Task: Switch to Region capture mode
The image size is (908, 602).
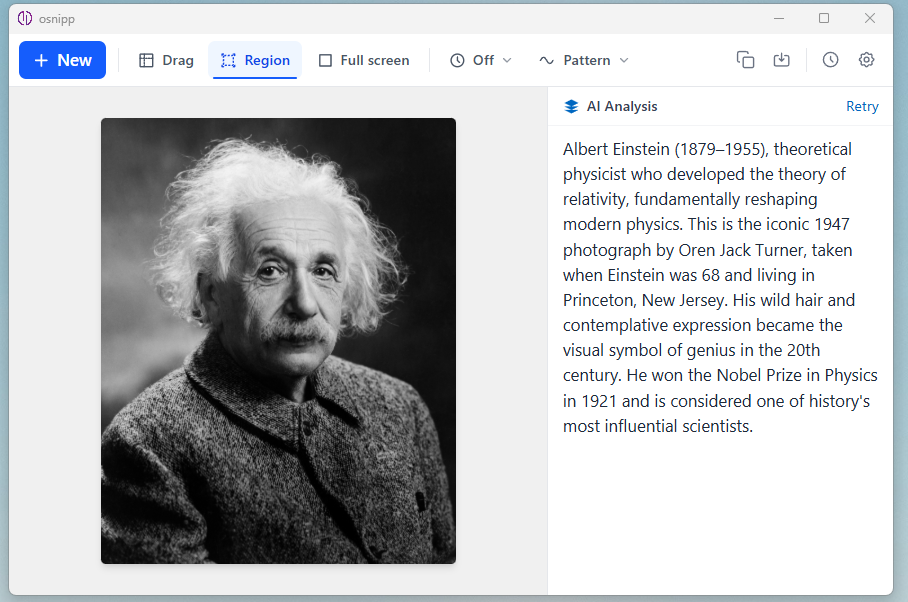Action: click(x=254, y=60)
